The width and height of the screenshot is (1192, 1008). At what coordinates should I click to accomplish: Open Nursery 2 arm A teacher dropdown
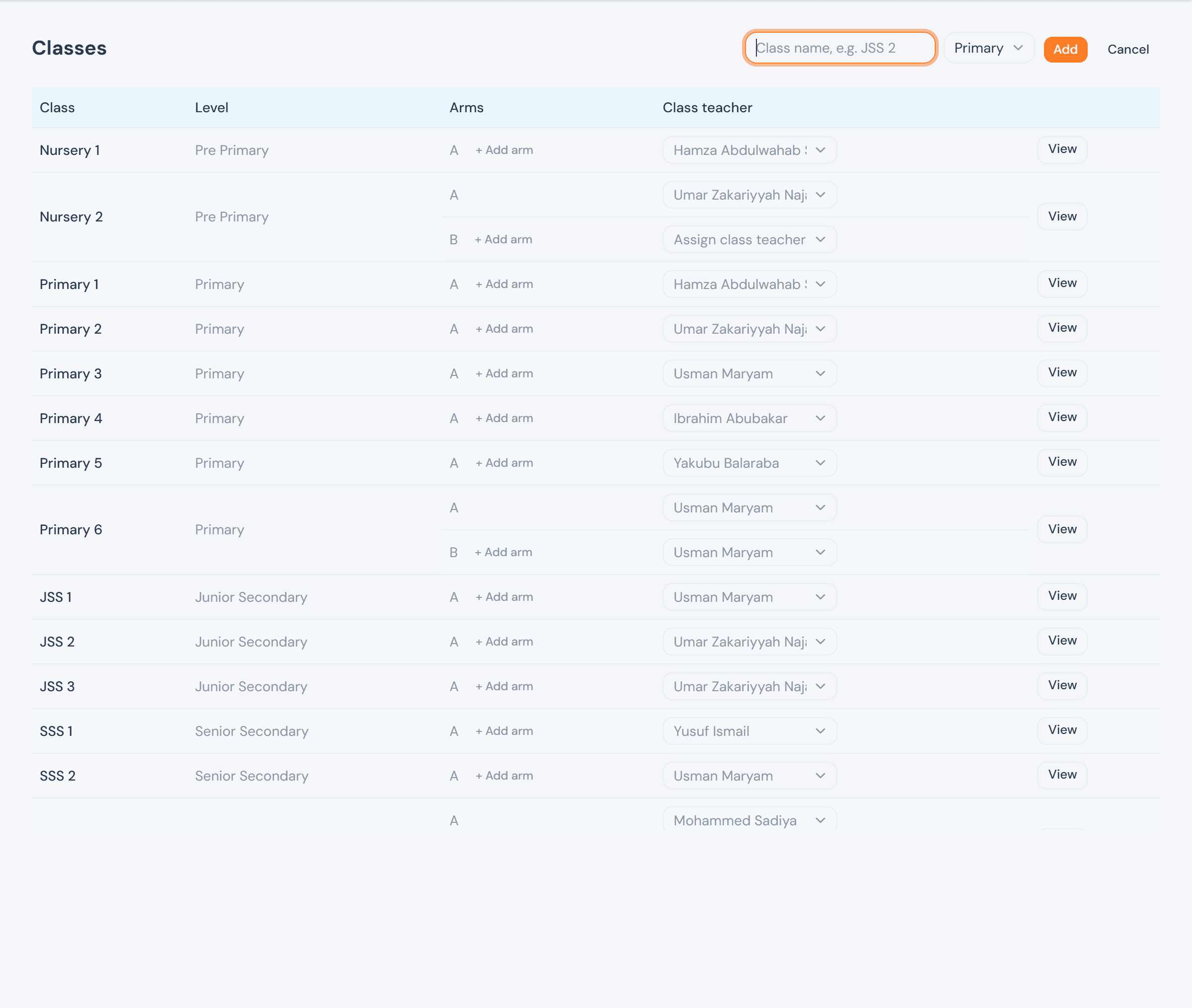749,195
